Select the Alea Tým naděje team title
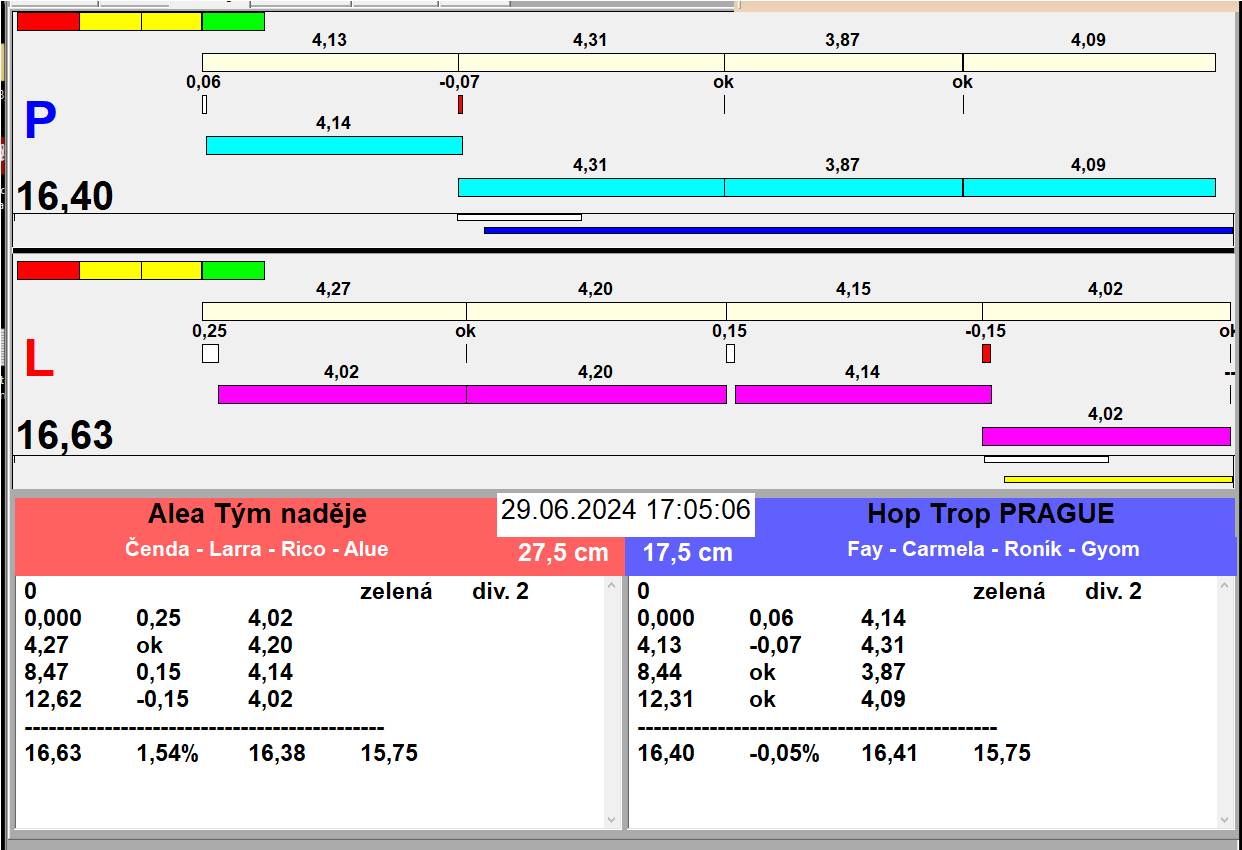Screen dimensions: 1242x850 257,514
